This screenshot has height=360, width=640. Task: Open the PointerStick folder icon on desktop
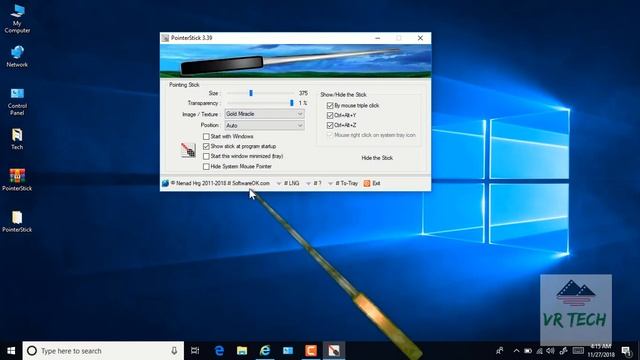click(17, 222)
